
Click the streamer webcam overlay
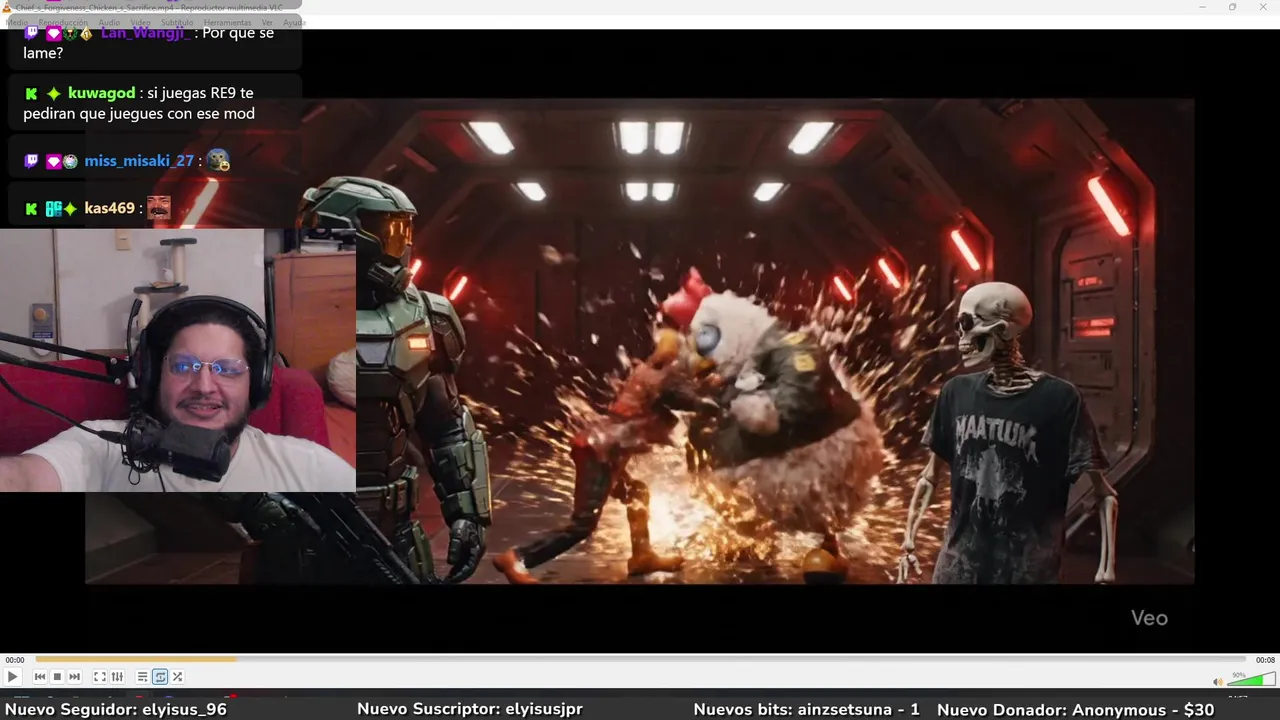pyautogui.click(x=178, y=360)
